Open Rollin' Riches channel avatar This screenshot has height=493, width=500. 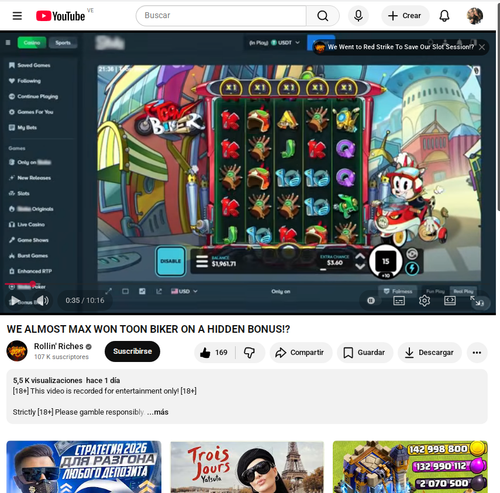(x=17, y=351)
